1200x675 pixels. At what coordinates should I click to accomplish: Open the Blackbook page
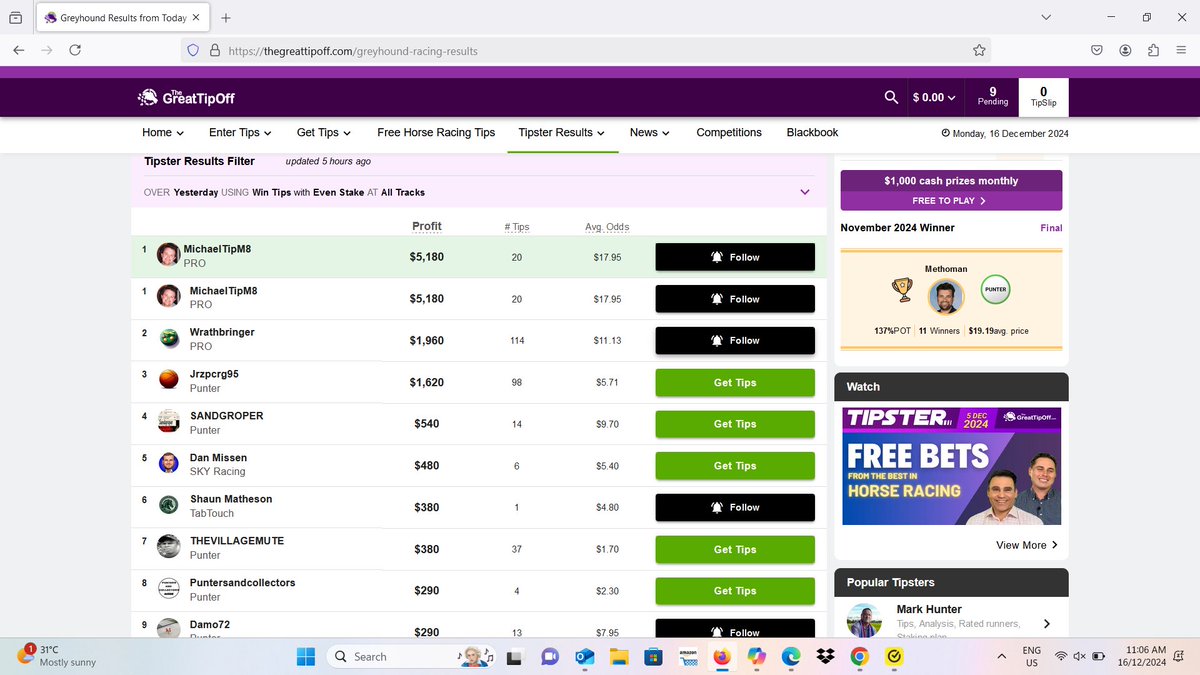[812, 132]
